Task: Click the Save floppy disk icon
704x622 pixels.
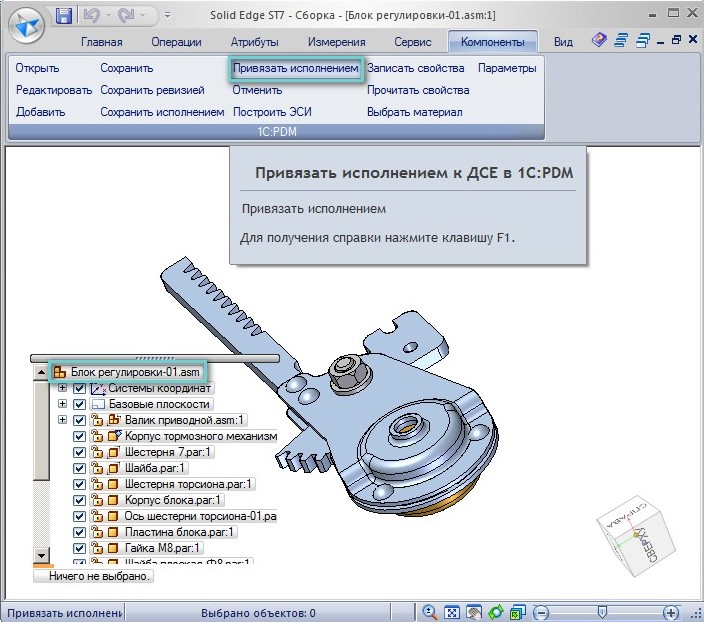Action: tap(64, 16)
